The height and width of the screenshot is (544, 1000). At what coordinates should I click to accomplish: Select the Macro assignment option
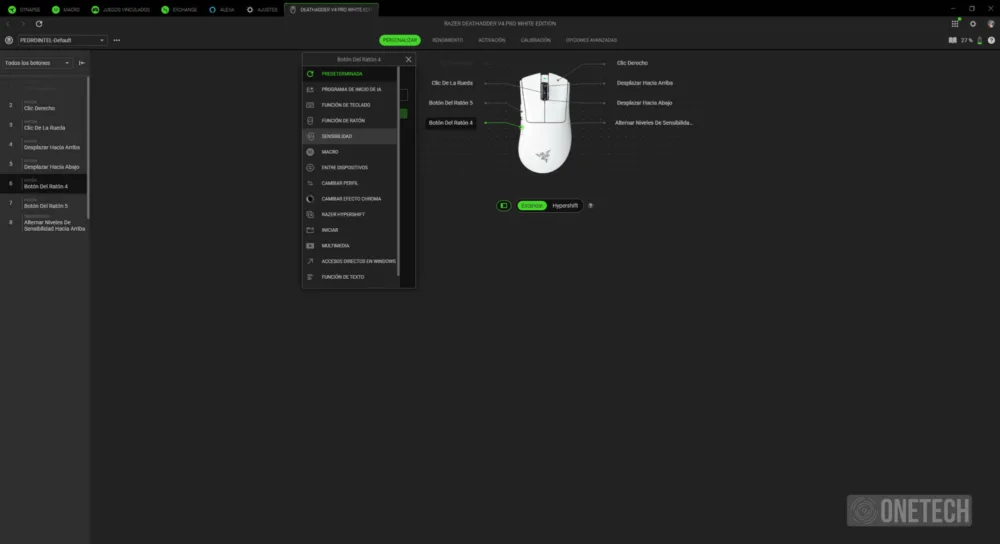(350, 152)
